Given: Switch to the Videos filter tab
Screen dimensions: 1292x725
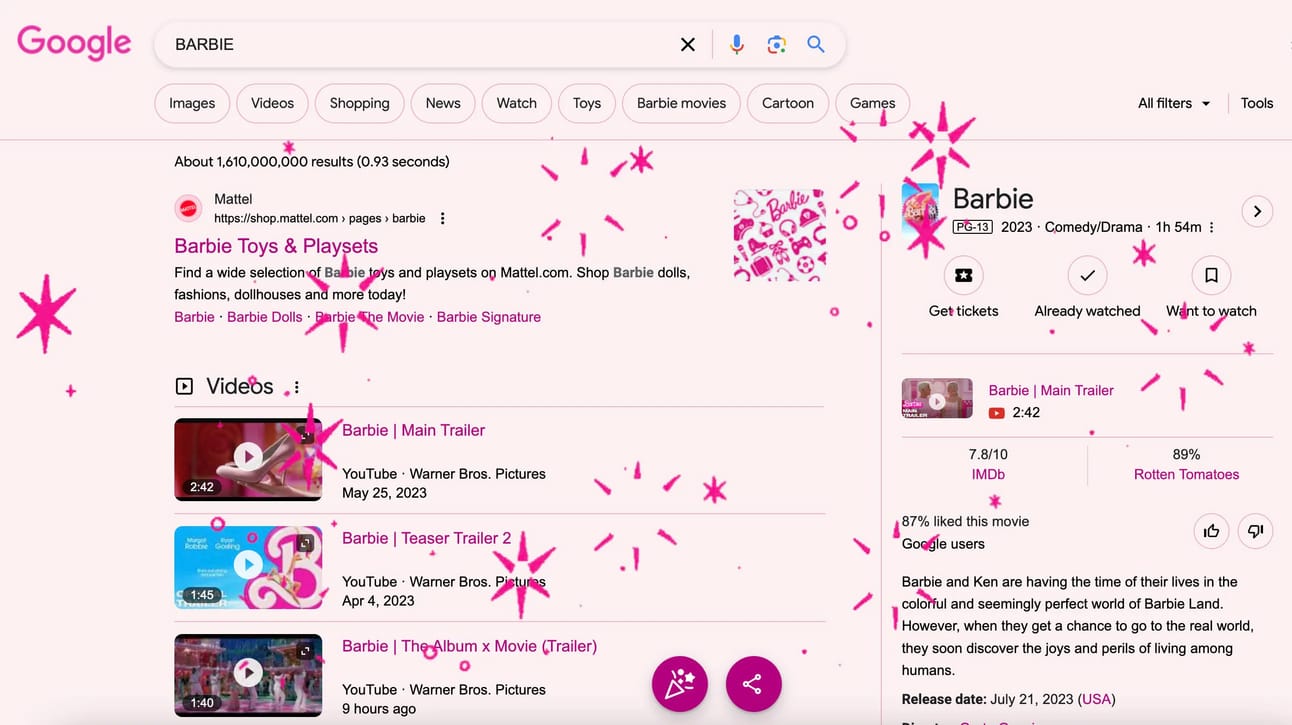Looking at the screenshot, I should 272,103.
